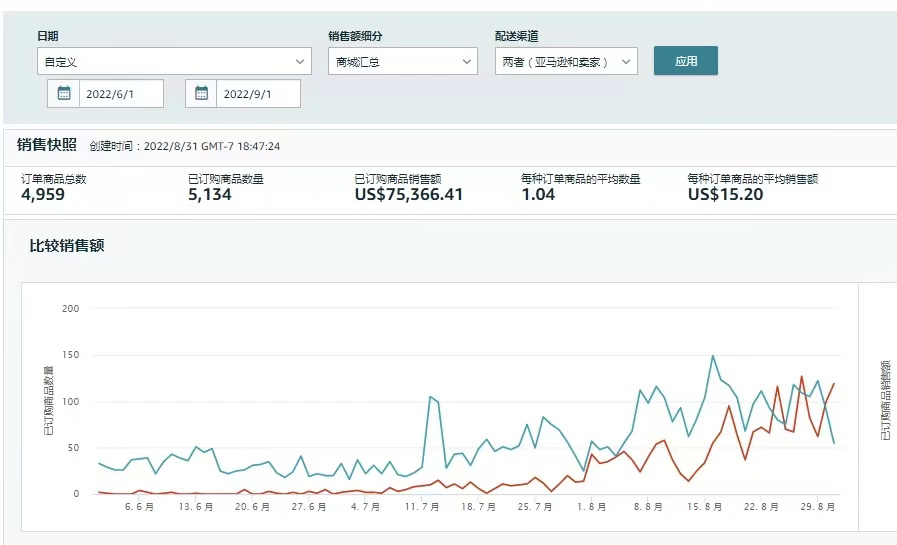Click the 比较销售额 section heading
This screenshot has width=897, height=545.
(x=66, y=246)
